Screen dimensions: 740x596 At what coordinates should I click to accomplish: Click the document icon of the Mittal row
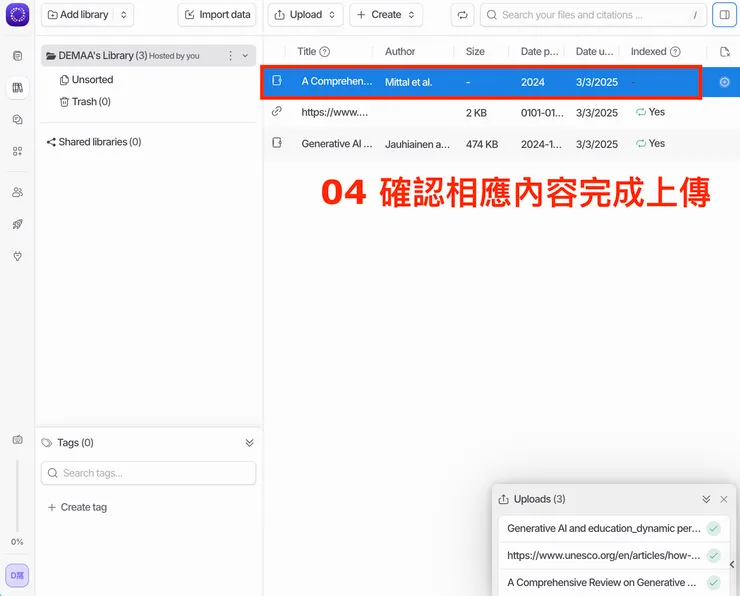tap(277, 81)
